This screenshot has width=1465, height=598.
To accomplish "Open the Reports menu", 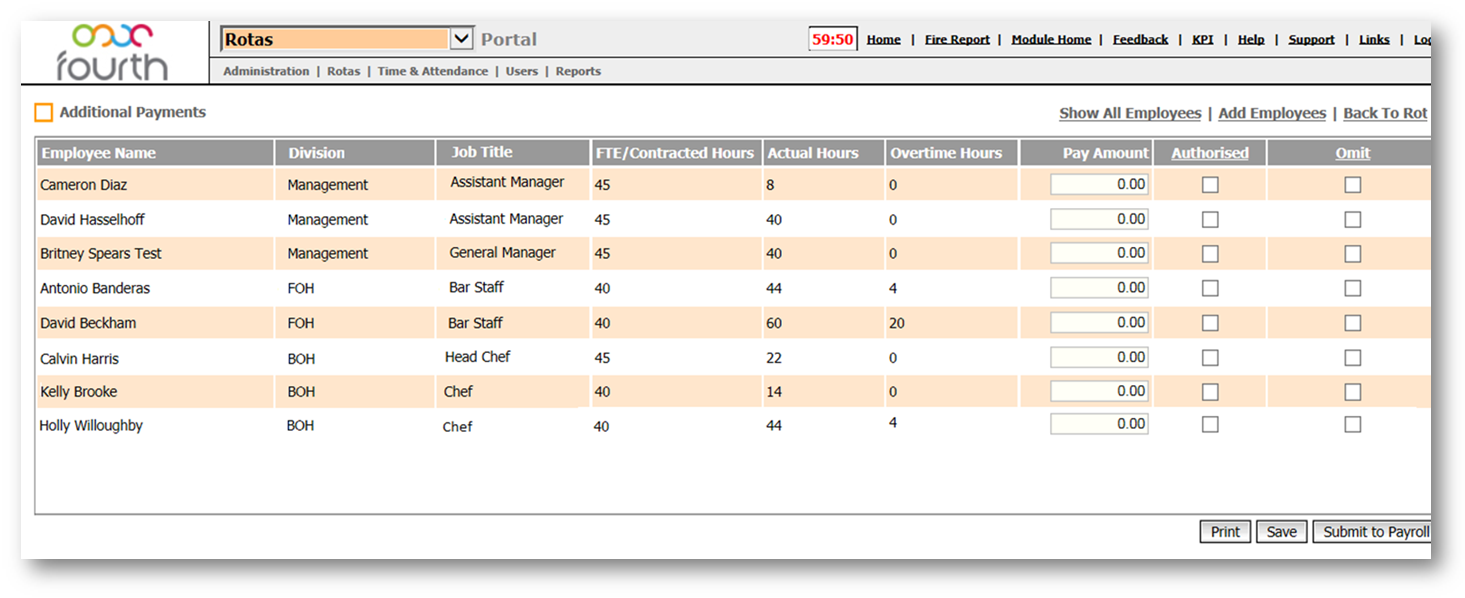I will 578,71.
